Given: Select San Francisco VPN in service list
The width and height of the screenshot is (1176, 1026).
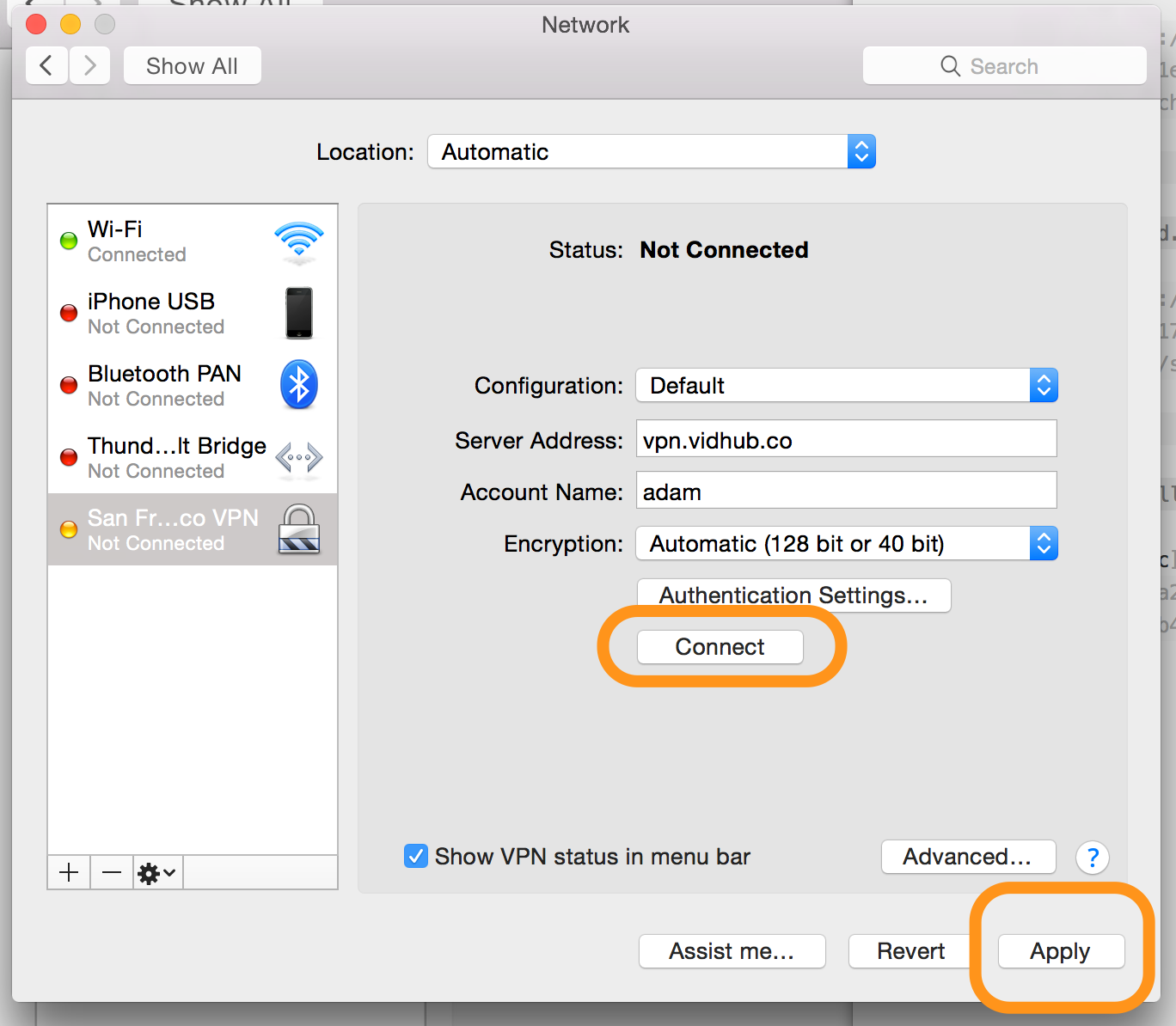Looking at the screenshot, I should pos(172,529).
